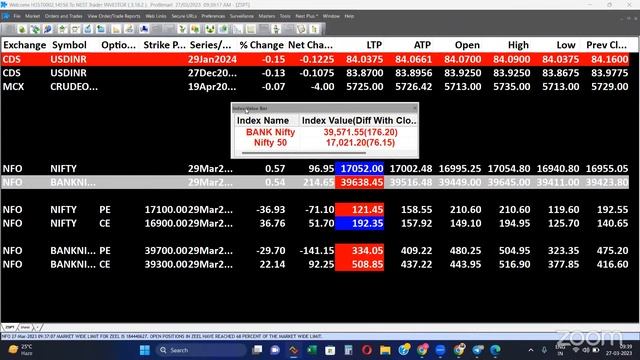Switch to the ZSPT market watch tab
The width and height of the screenshot is (640, 360).
point(10,327)
